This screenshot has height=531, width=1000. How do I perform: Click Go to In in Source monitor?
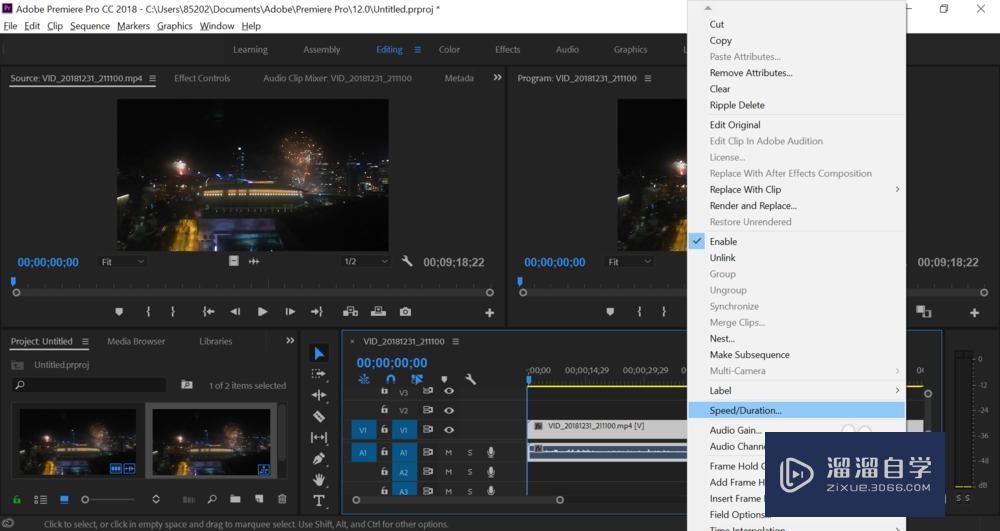point(209,312)
